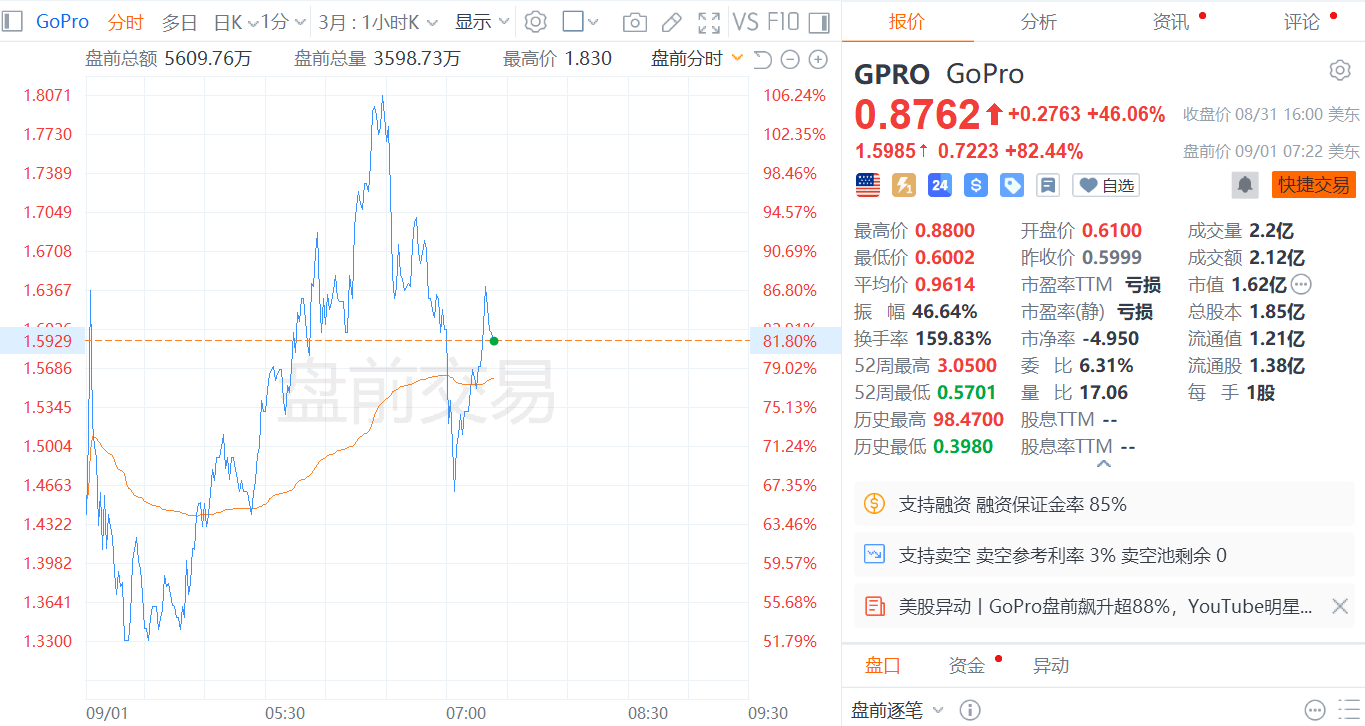Screen dimensions: 1365x726
Task: Open the 评论 tab
Action: coord(1302,22)
